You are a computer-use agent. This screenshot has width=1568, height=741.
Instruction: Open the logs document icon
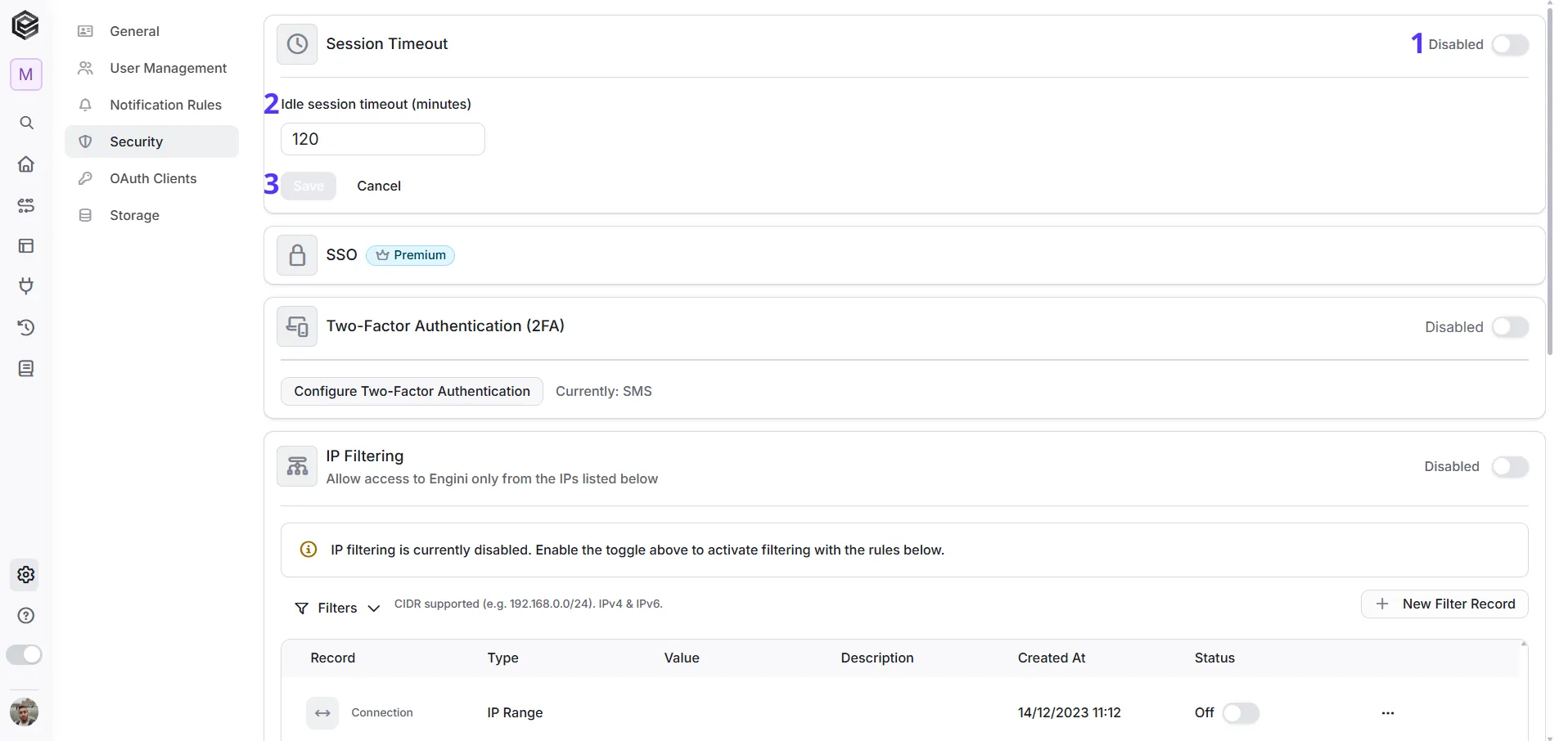pos(26,368)
